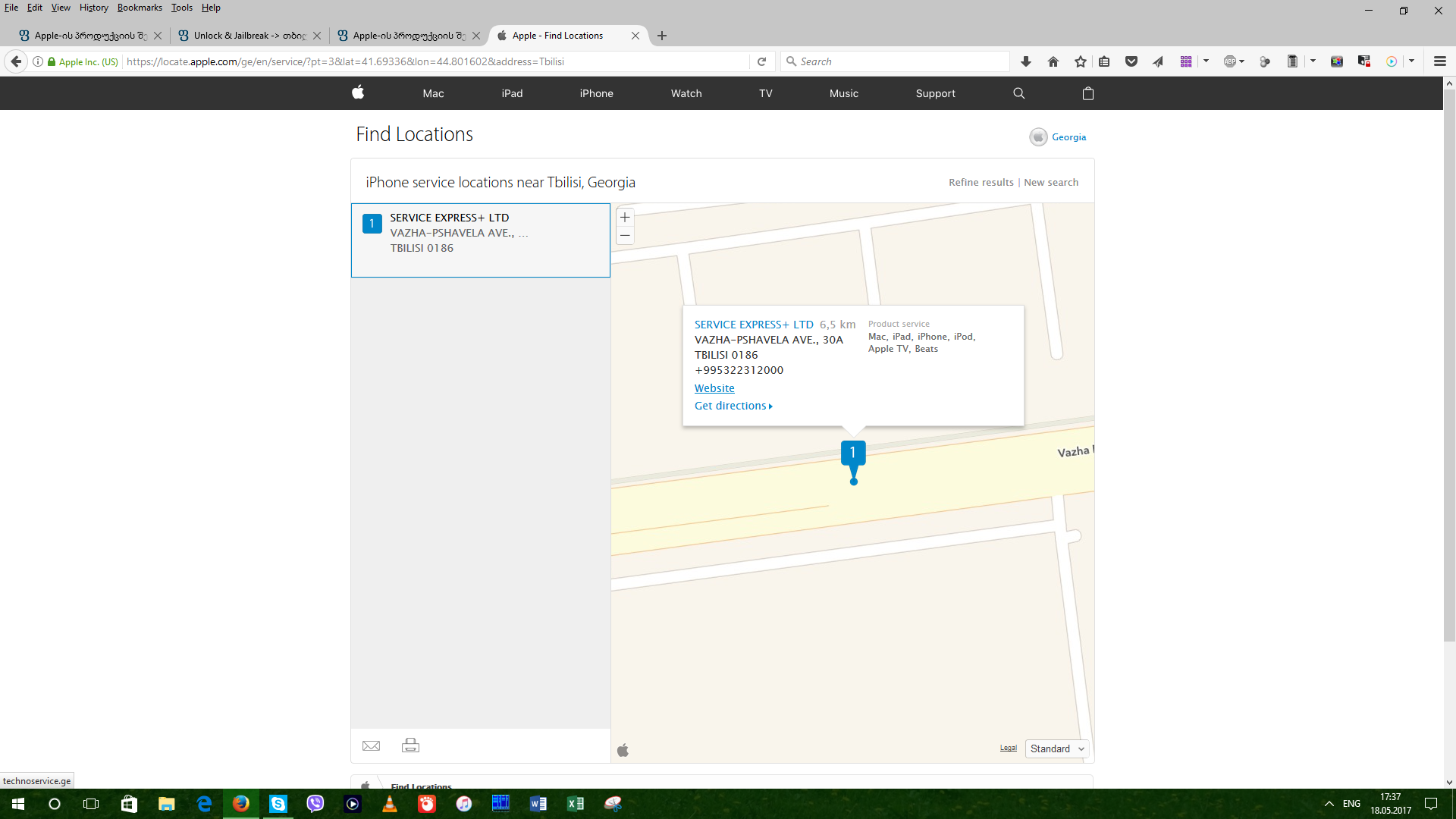Click the Website link in popup
1456x819 pixels.
pyautogui.click(x=714, y=388)
